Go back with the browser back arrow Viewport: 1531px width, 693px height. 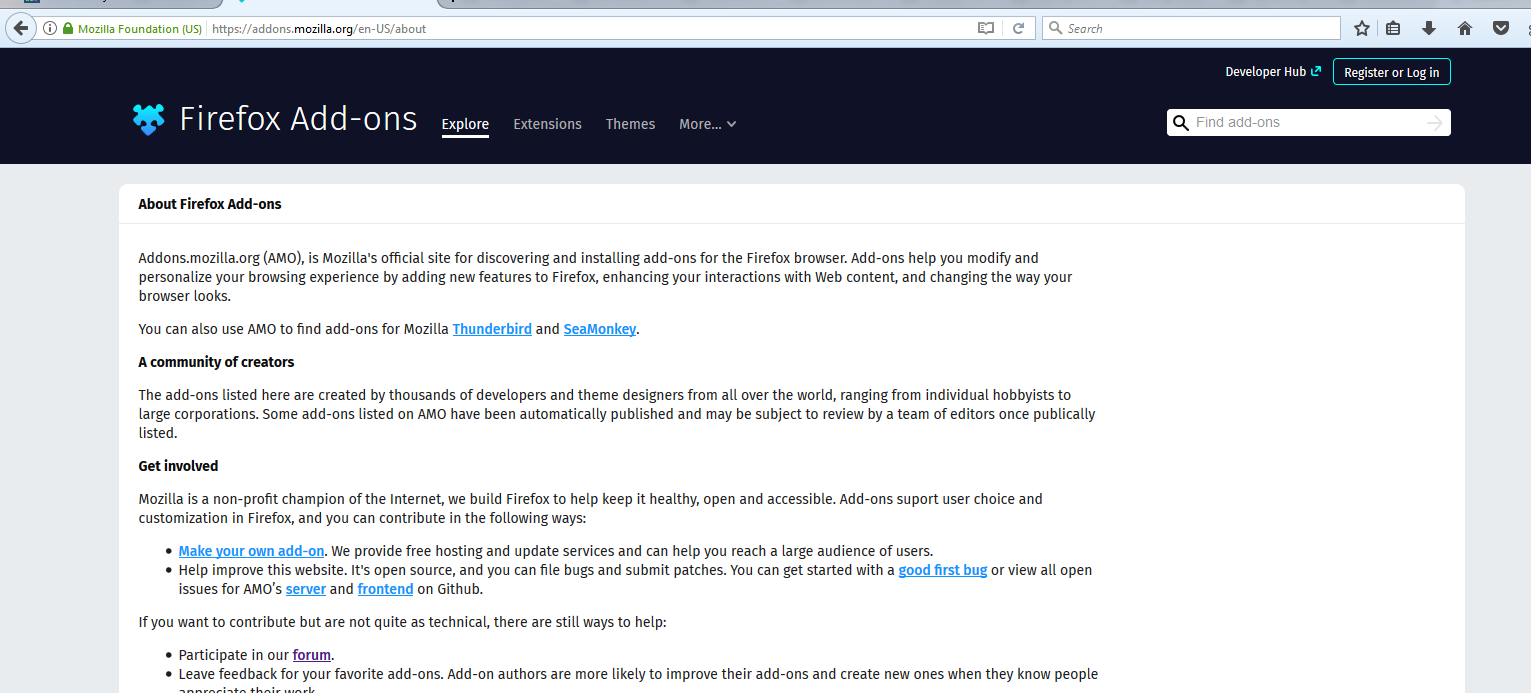pyautogui.click(x=20, y=28)
